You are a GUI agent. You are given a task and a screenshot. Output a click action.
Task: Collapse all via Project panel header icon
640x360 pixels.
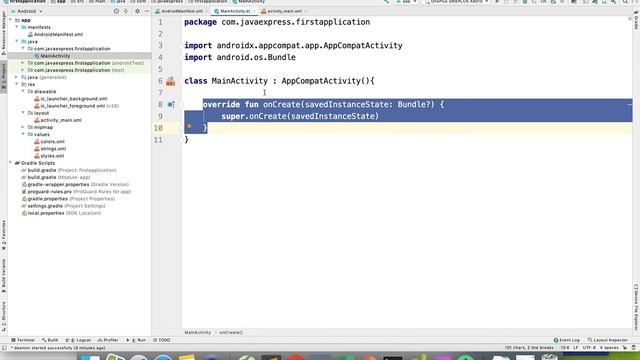(x=126, y=11)
